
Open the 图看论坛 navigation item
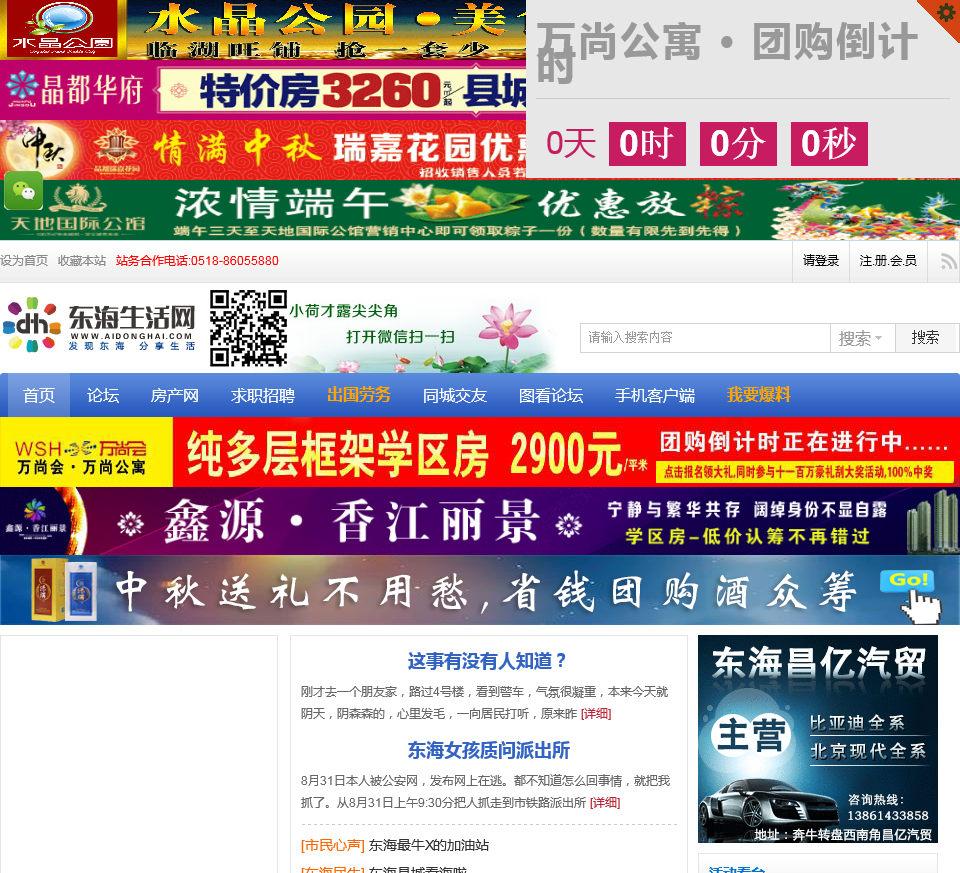[x=551, y=395]
